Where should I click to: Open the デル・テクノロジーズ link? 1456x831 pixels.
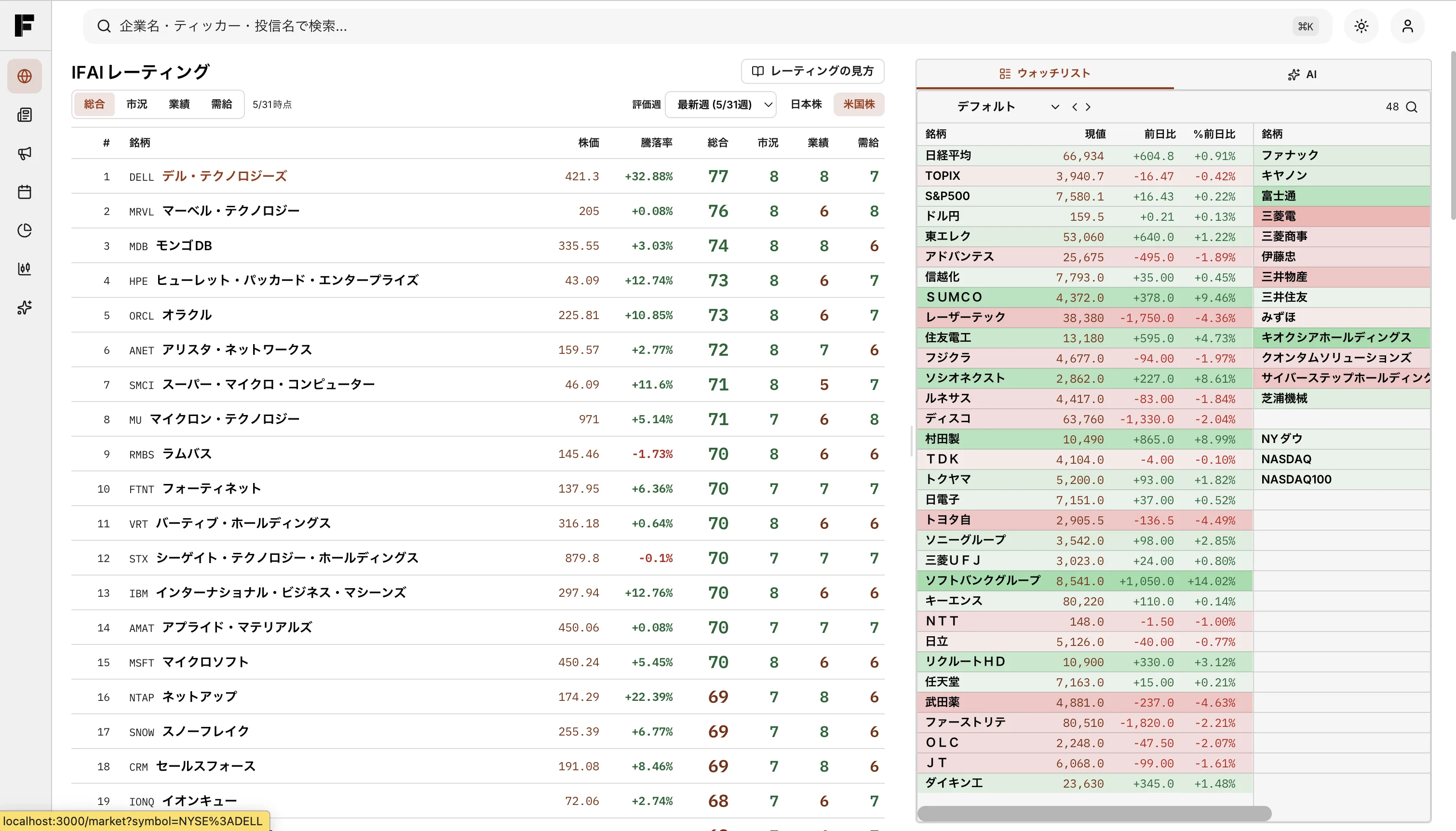(x=224, y=176)
